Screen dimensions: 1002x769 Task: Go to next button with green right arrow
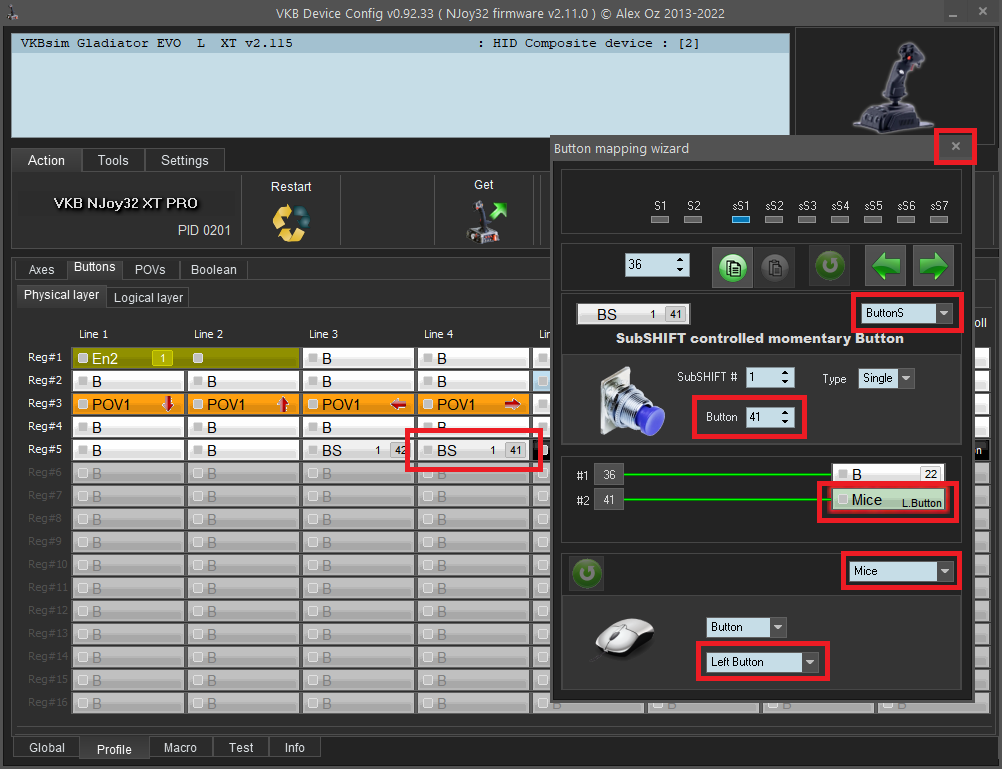(934, 266)
